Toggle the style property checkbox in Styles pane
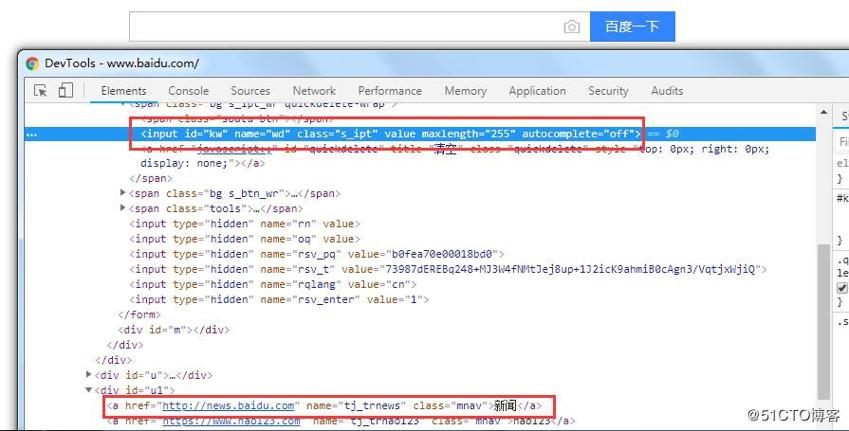The height and width of the screenshot is (431, 849). (x=843, y=288)
